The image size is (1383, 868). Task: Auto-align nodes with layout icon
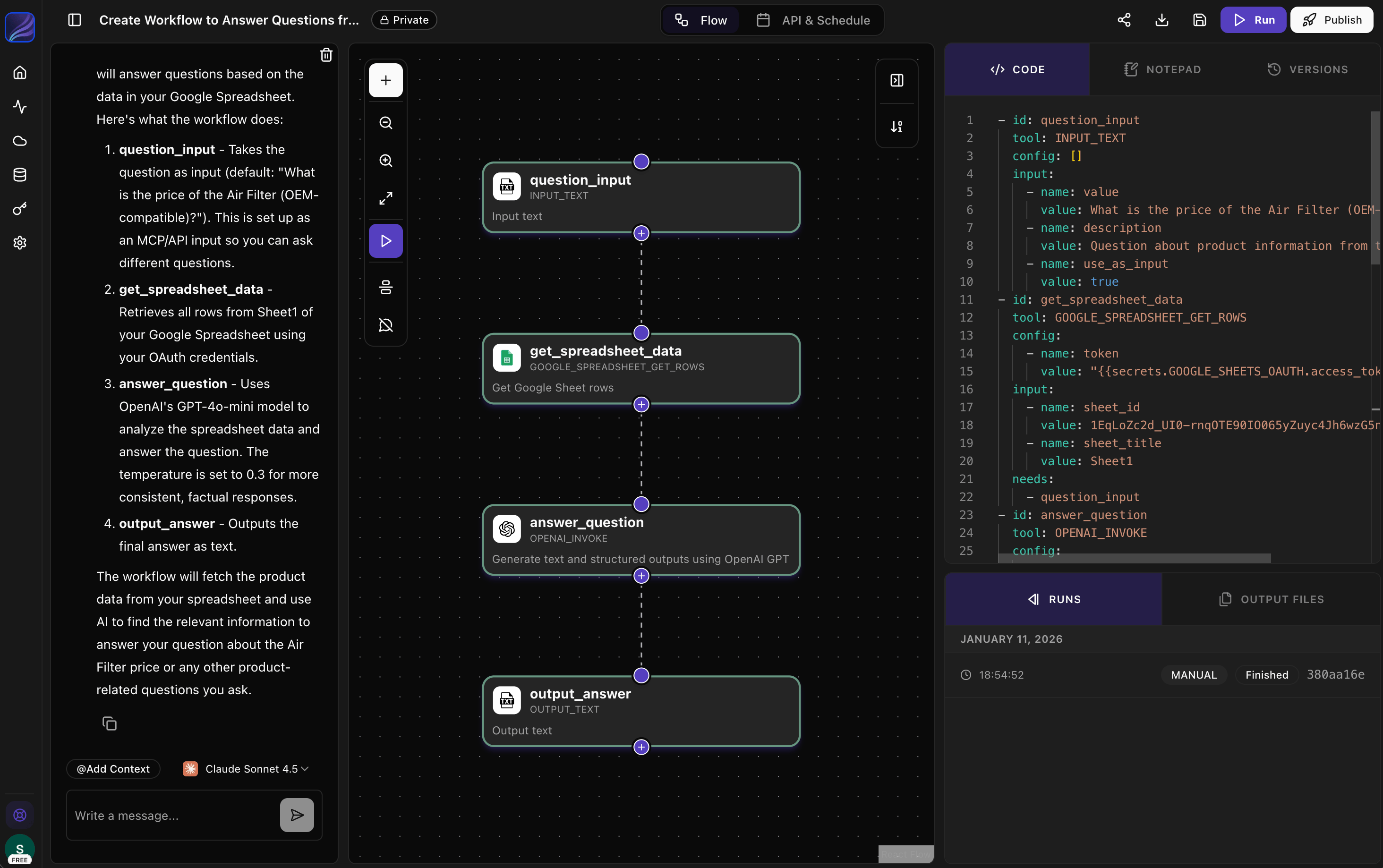coord(386,287)
